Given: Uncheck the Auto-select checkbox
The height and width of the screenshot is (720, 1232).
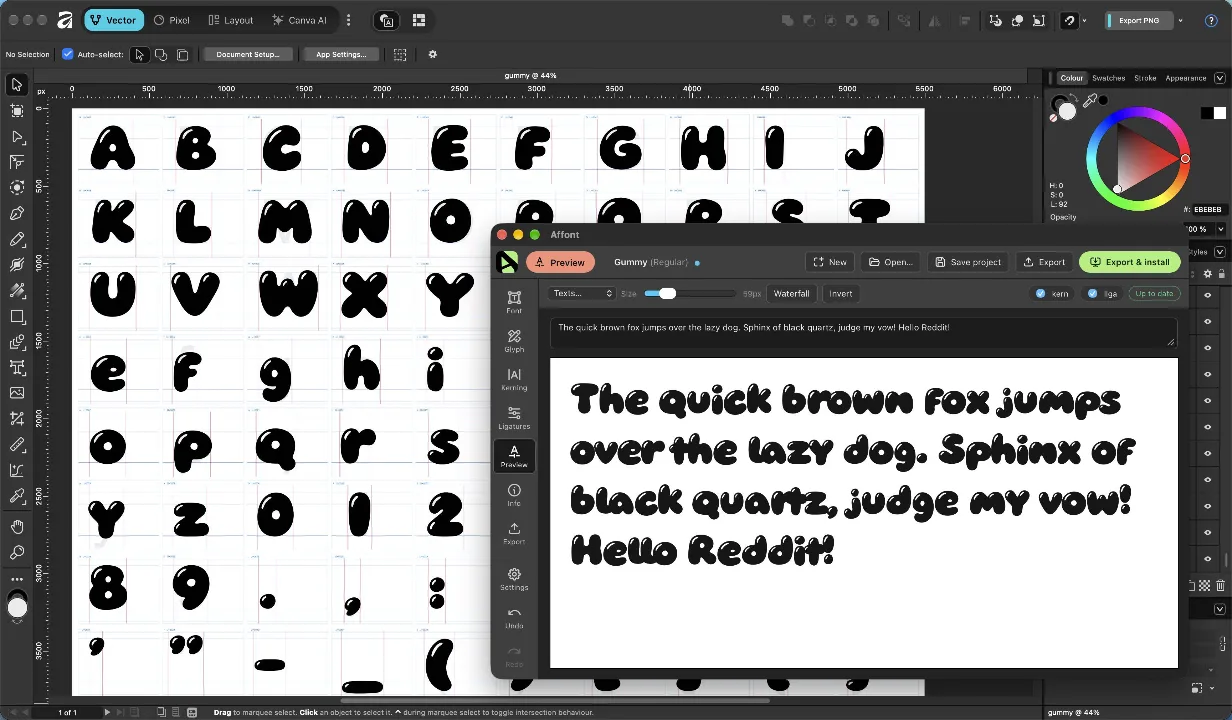Looking at the screenshot, I should [68, 54].
